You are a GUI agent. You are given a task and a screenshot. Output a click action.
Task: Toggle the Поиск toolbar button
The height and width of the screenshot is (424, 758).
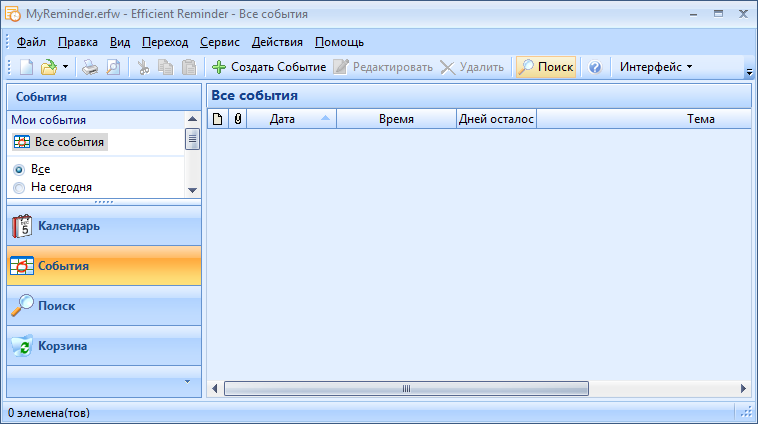546,67
